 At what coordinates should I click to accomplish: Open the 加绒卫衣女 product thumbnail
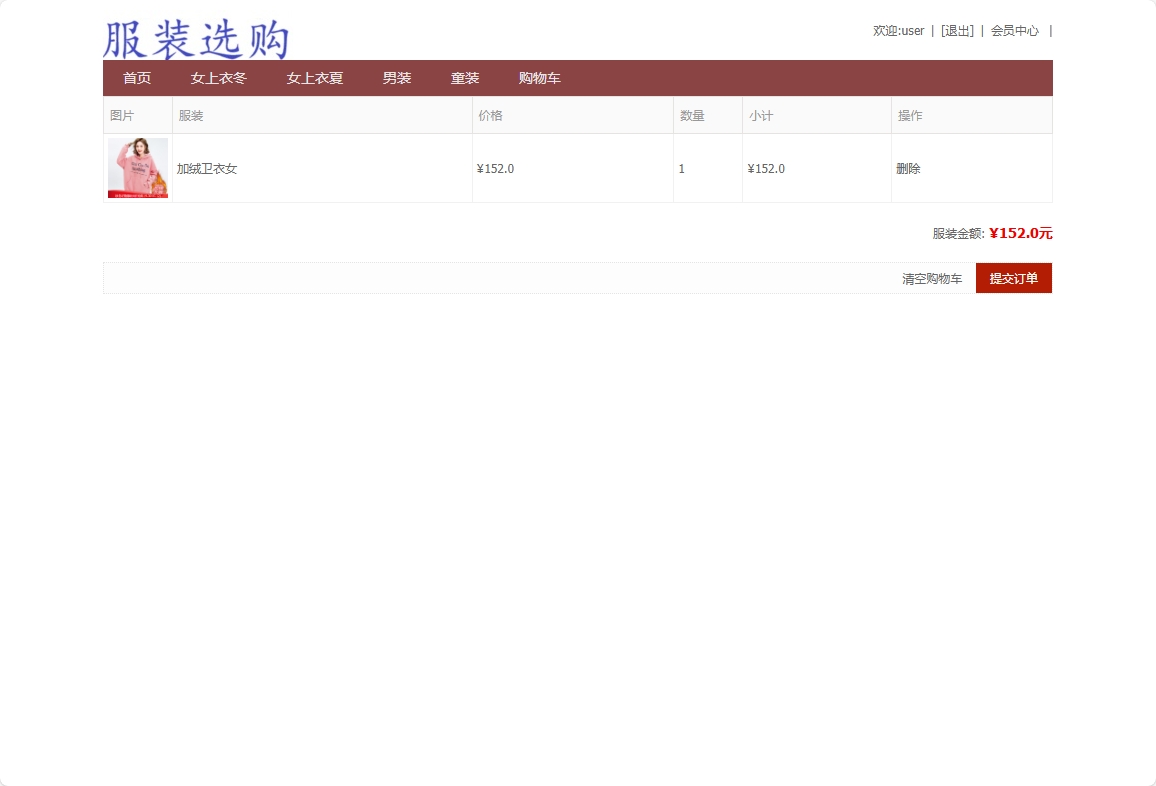[137, 167]
